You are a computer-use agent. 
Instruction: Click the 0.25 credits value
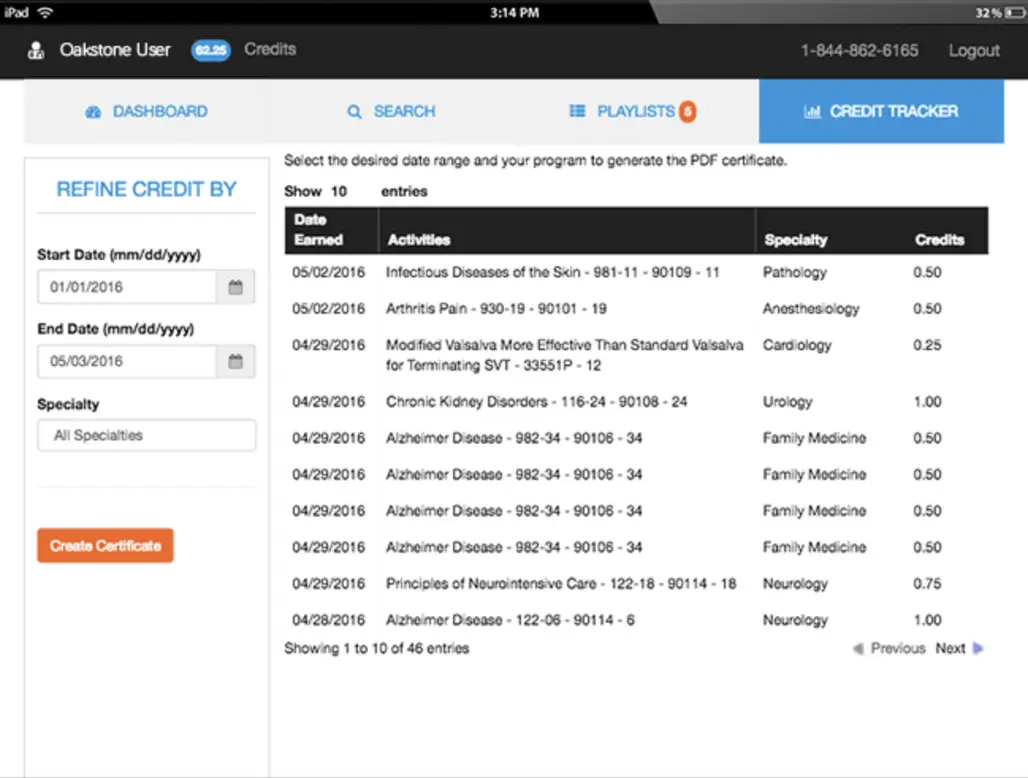927,345
